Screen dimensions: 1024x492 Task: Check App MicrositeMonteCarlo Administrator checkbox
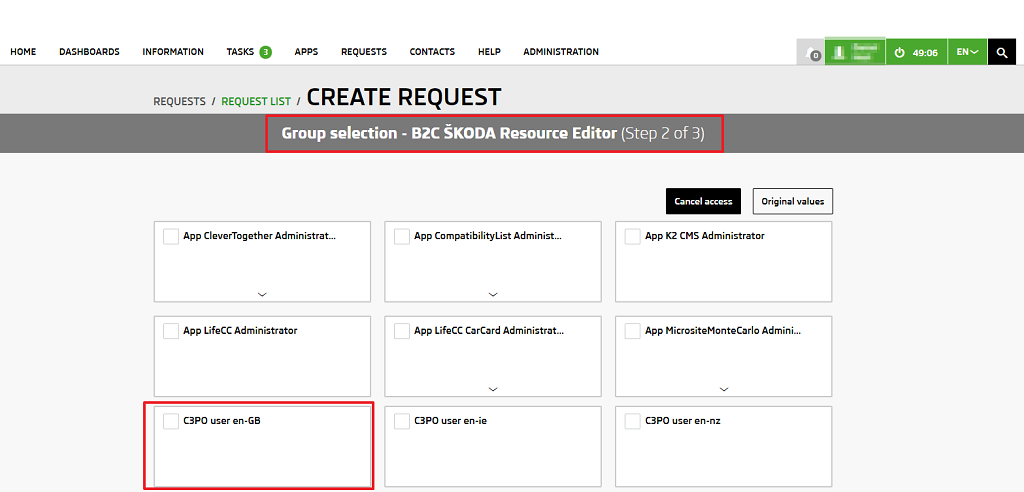633,331
